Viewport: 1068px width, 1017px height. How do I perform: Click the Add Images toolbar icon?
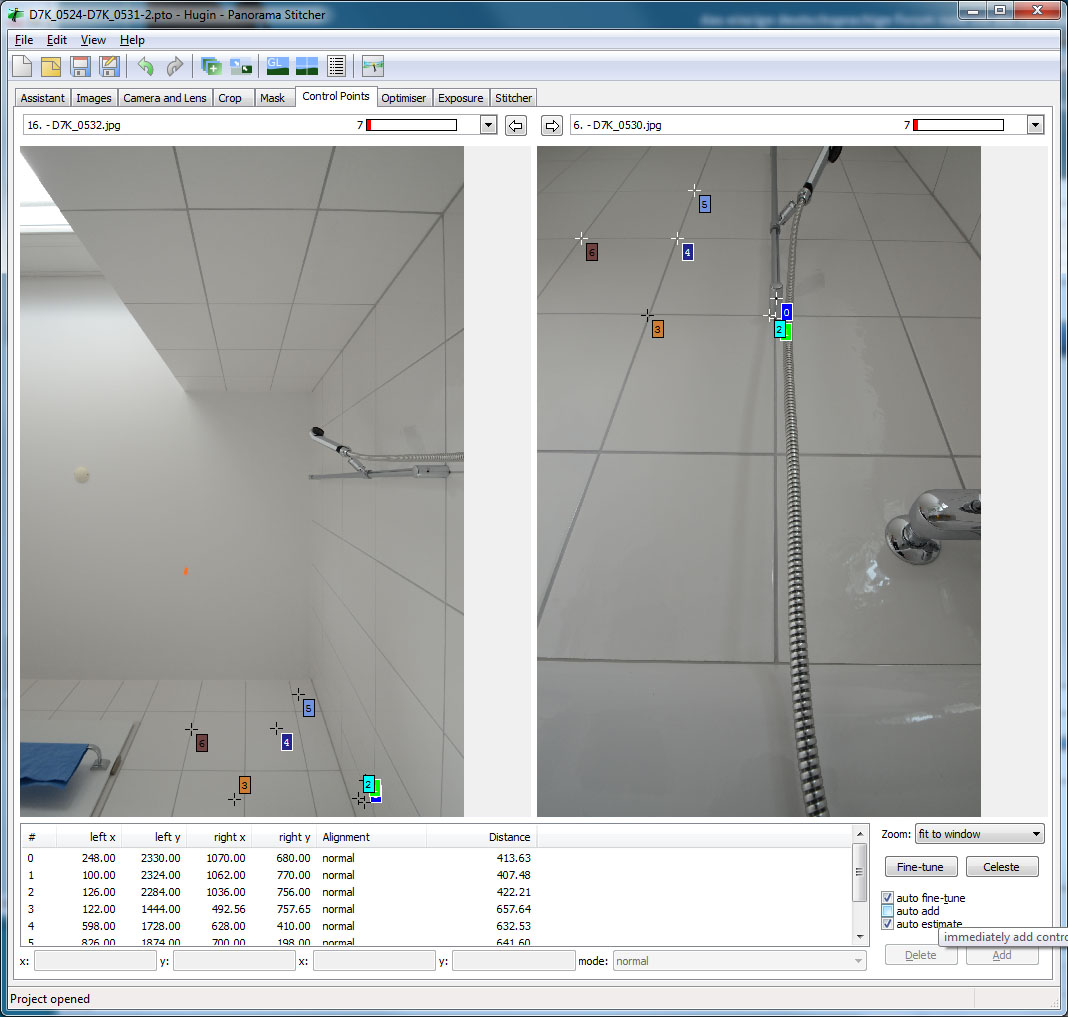point(211,67)
